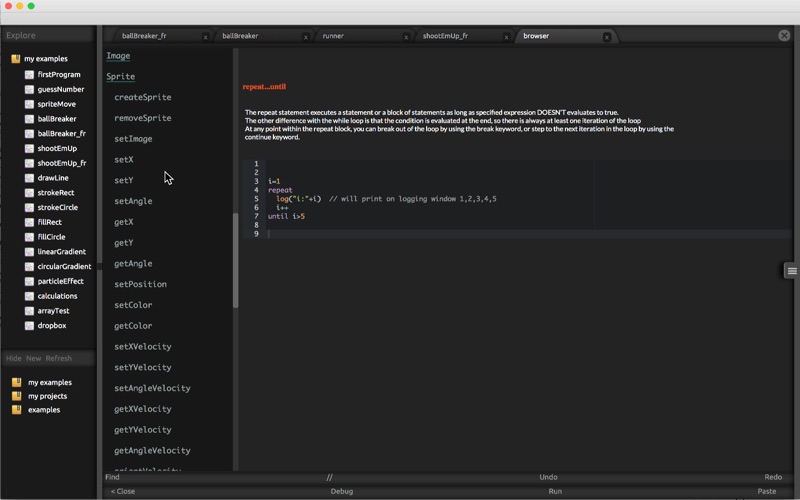Click the file icon next to drawLine
This screenshot has width=800, height=500.
point(30,178)
